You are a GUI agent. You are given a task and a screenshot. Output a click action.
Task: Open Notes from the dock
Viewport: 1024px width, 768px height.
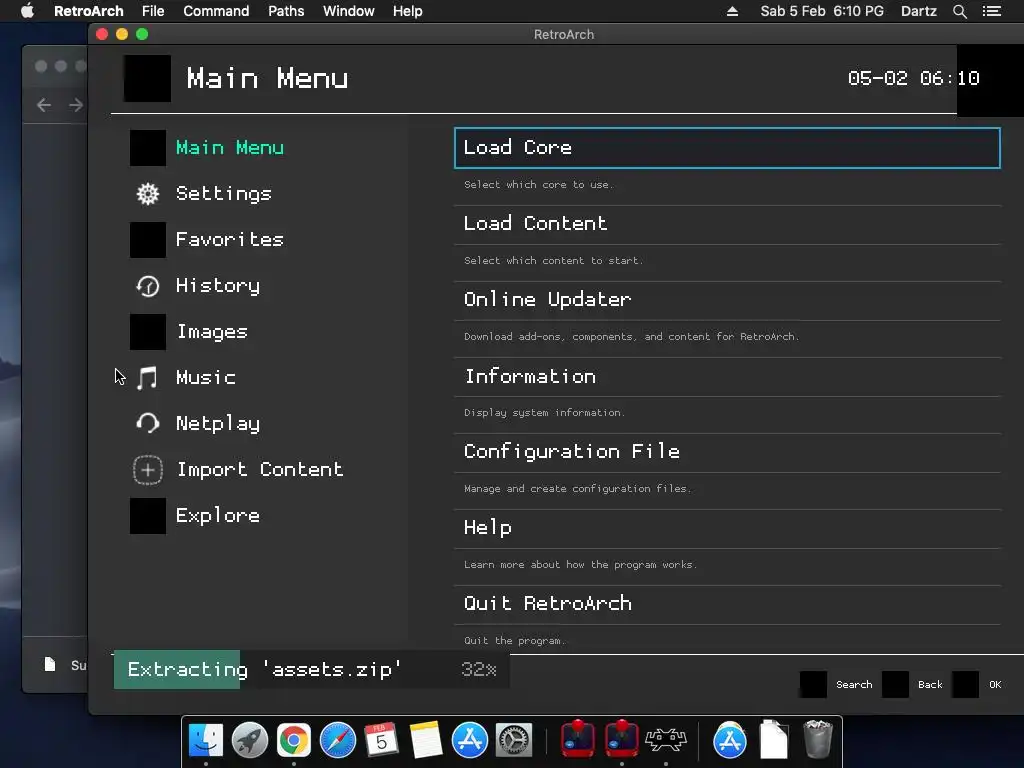(426, 740)
